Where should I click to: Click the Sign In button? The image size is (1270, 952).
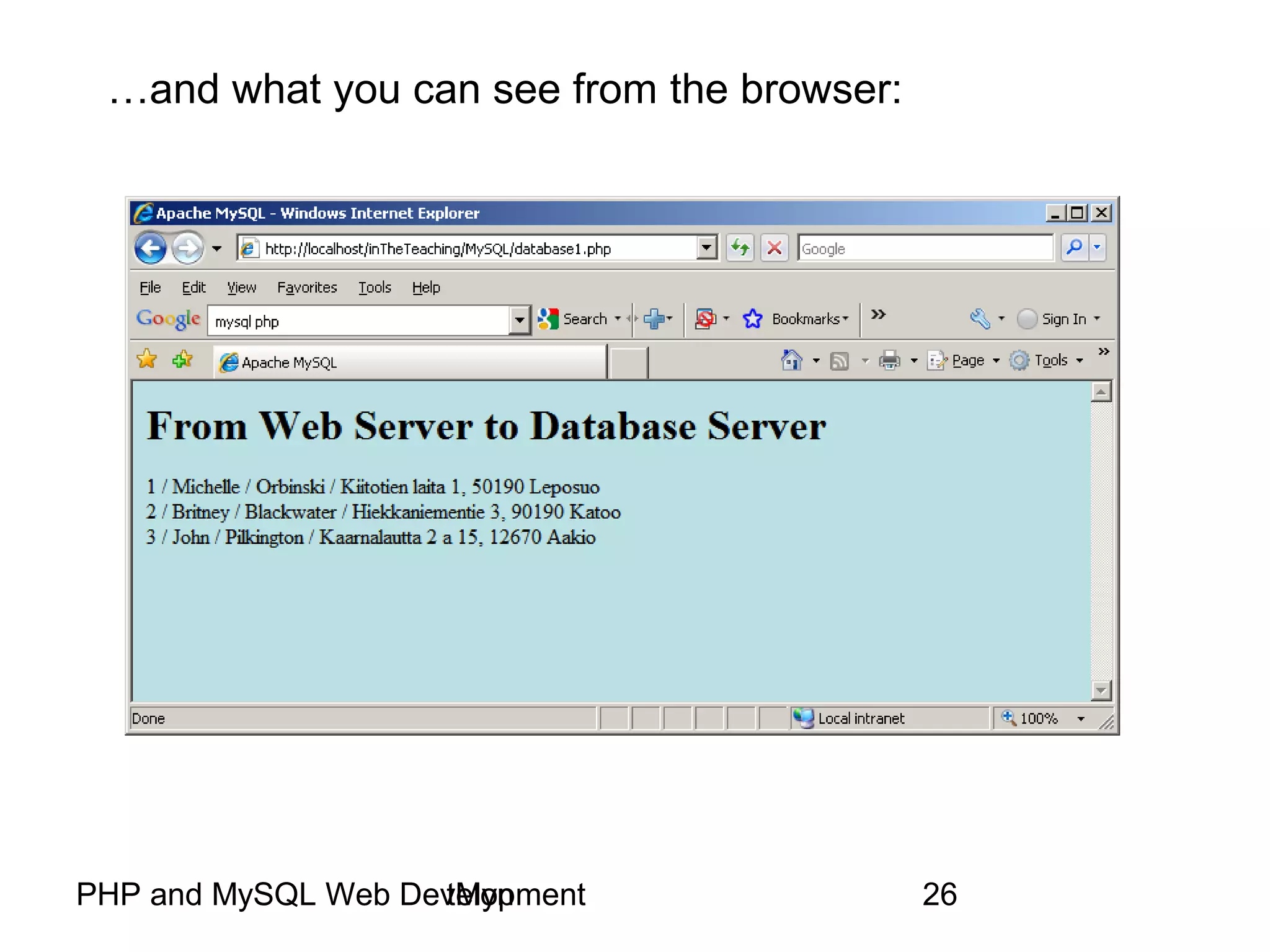(x=1052, y=319)
